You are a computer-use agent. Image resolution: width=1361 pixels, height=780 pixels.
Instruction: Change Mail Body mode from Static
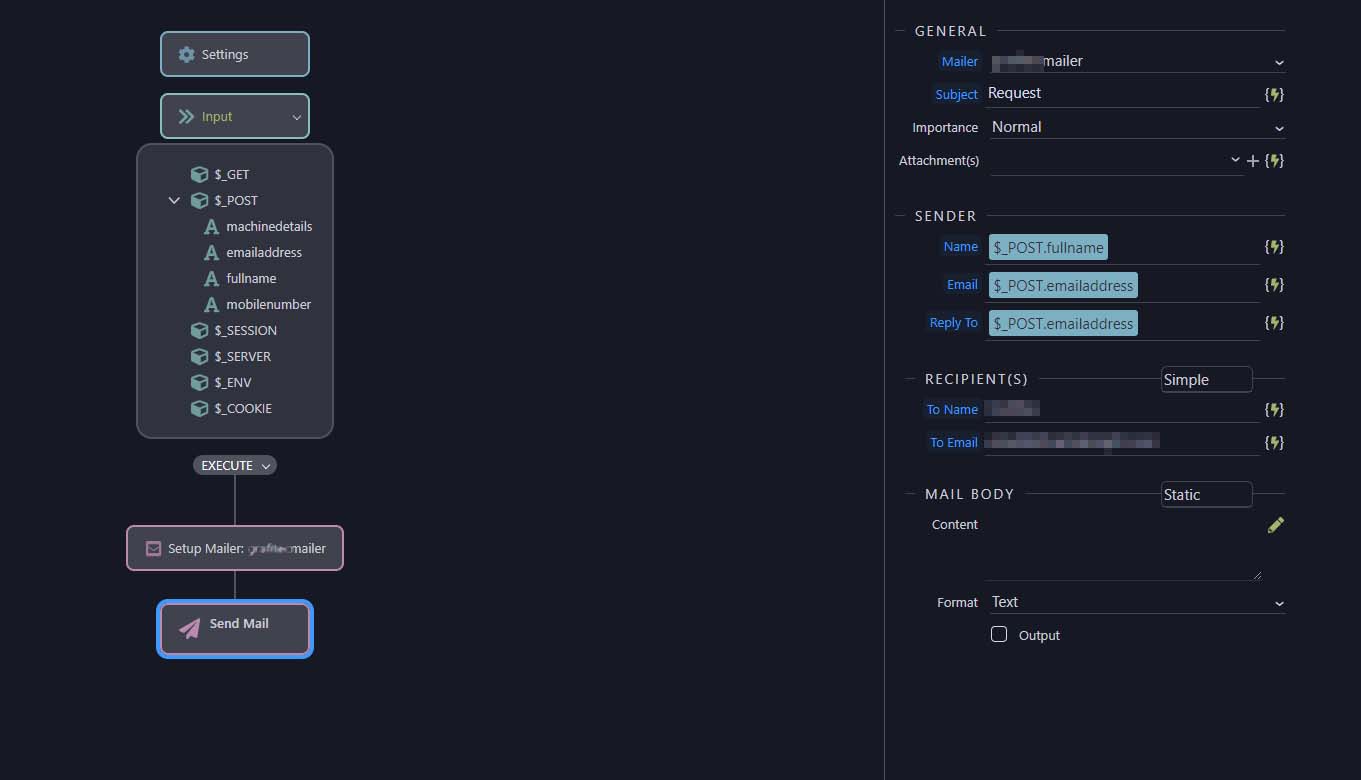point(1206,494)
